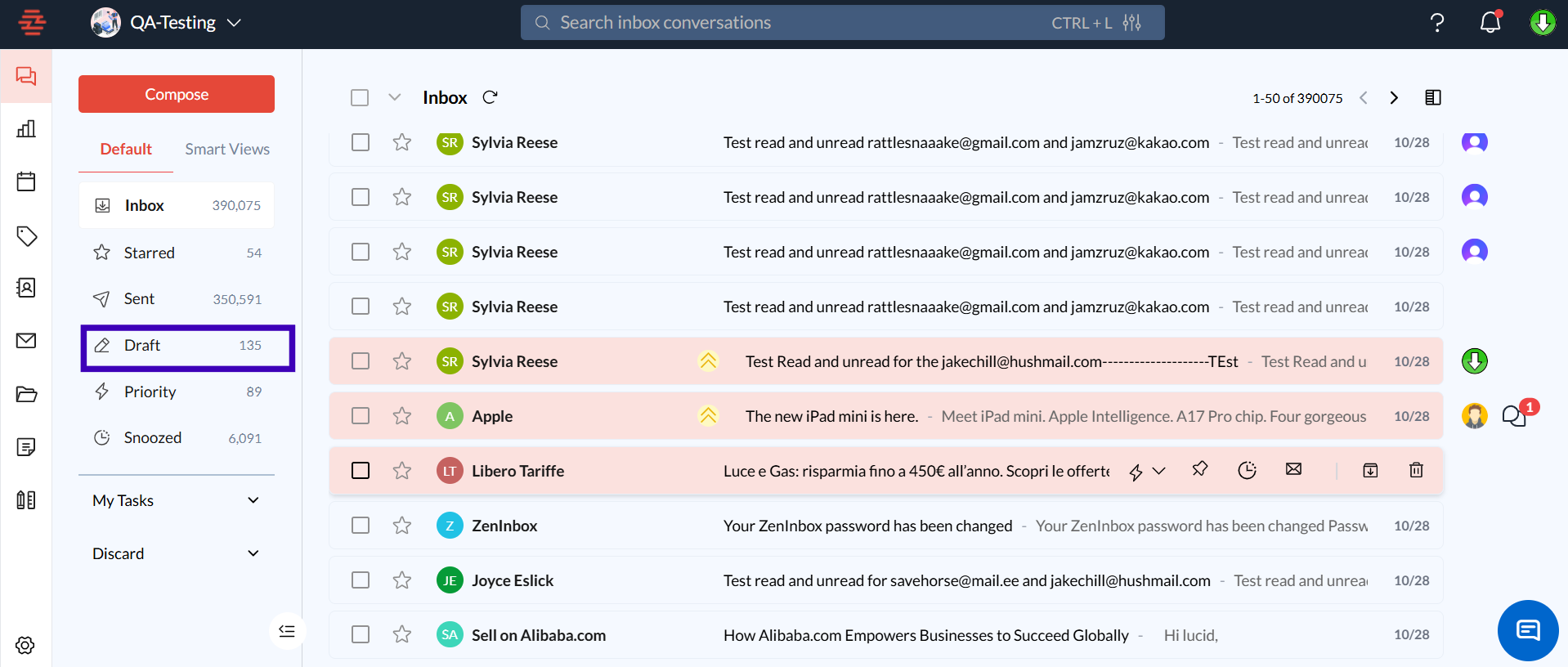Switch to the Smart Views tab
This screenshot has width=1568, height=667.
pyautogui.click(x=226, y=149)
